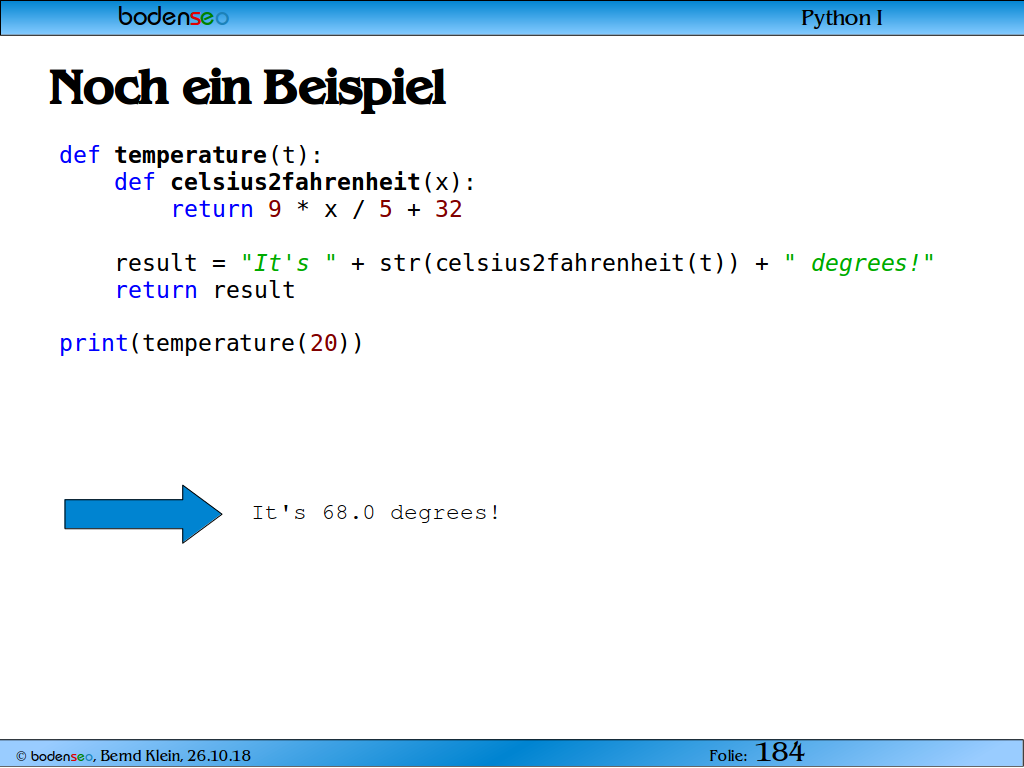The width and height of the screenshot is (1024, 768).
Task: Click the 'return 9 * x / 5 + 32' line
Action: click(x=317, y=210)
